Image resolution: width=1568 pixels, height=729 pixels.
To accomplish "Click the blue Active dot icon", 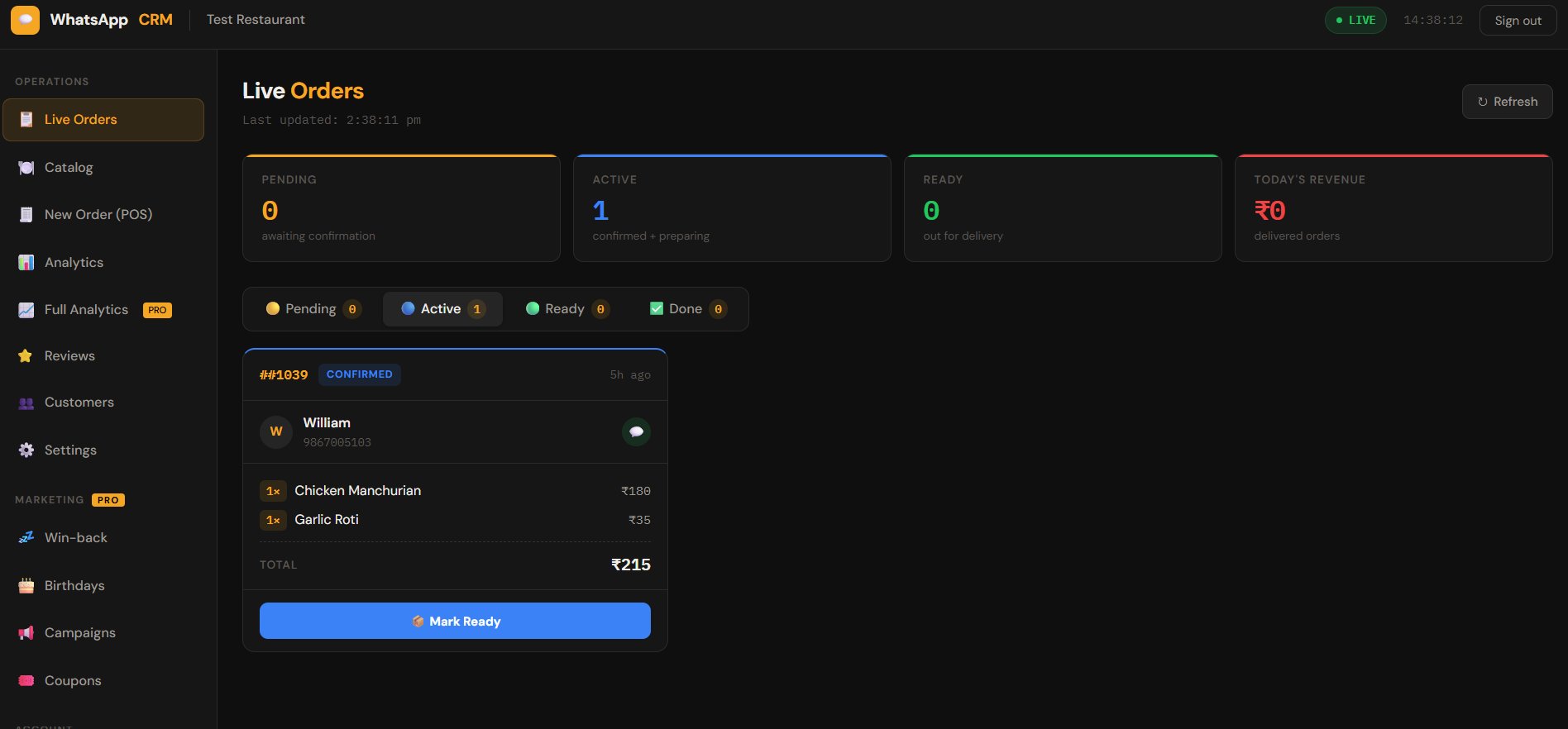I will [x=408, y=308].
